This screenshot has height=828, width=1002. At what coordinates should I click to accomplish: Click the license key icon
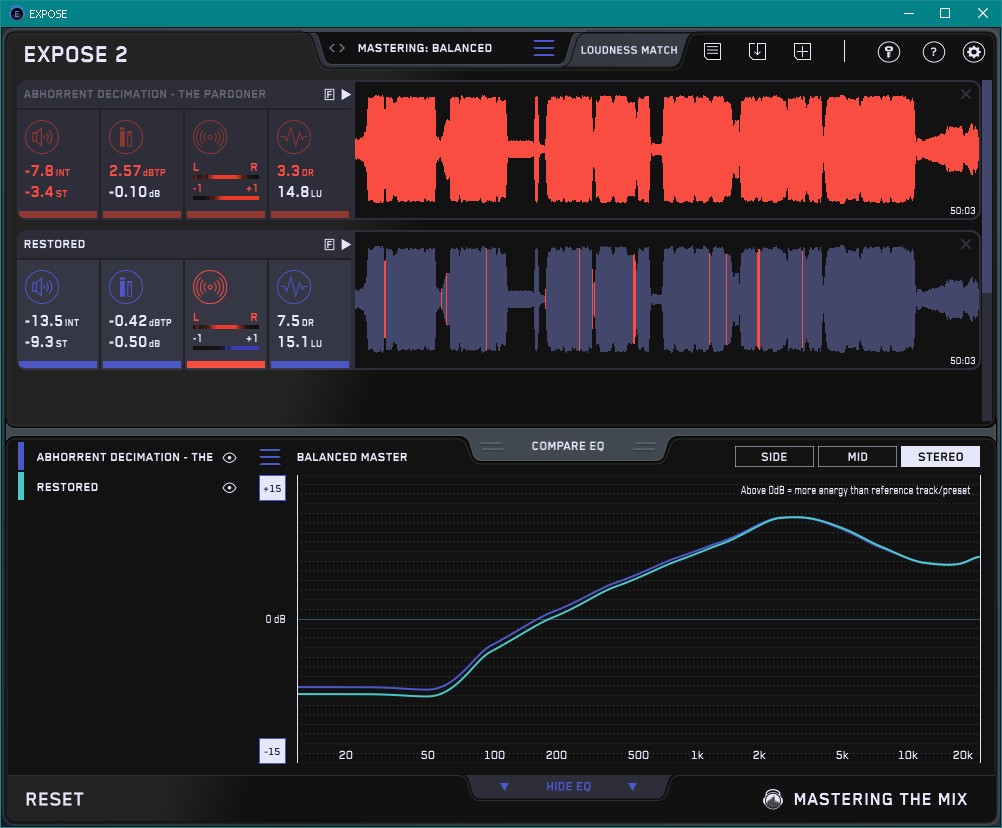(x=888, y=52)
